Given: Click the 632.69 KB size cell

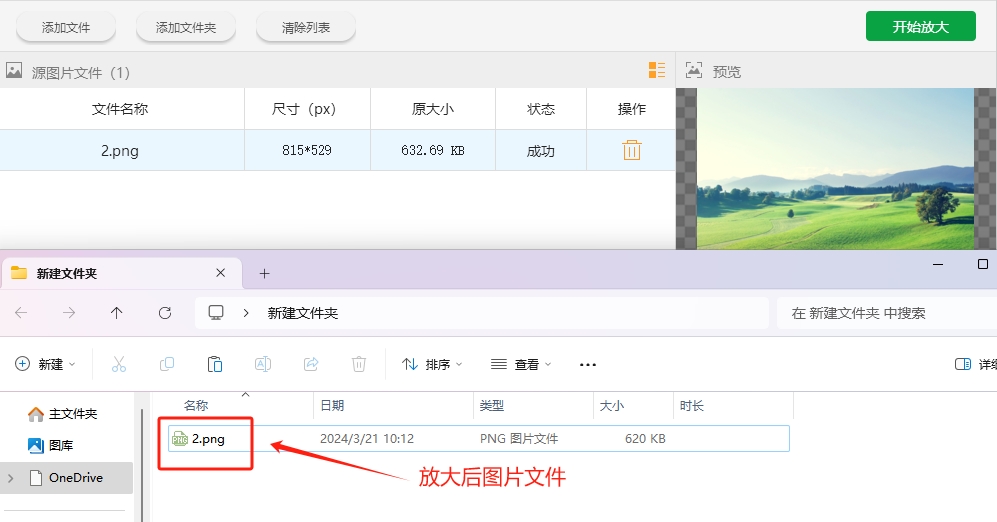Looking at the screenshot, I should 432,150.
